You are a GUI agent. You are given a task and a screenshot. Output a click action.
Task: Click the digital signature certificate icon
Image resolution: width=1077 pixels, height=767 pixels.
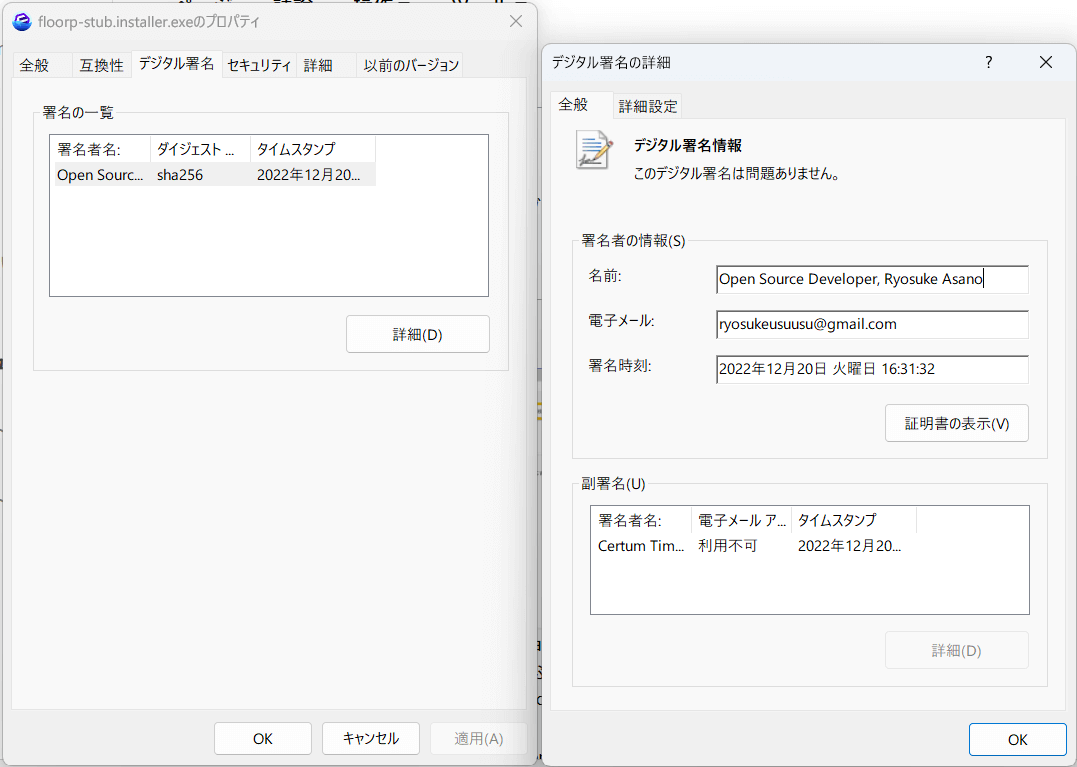(x=593, y=150)
